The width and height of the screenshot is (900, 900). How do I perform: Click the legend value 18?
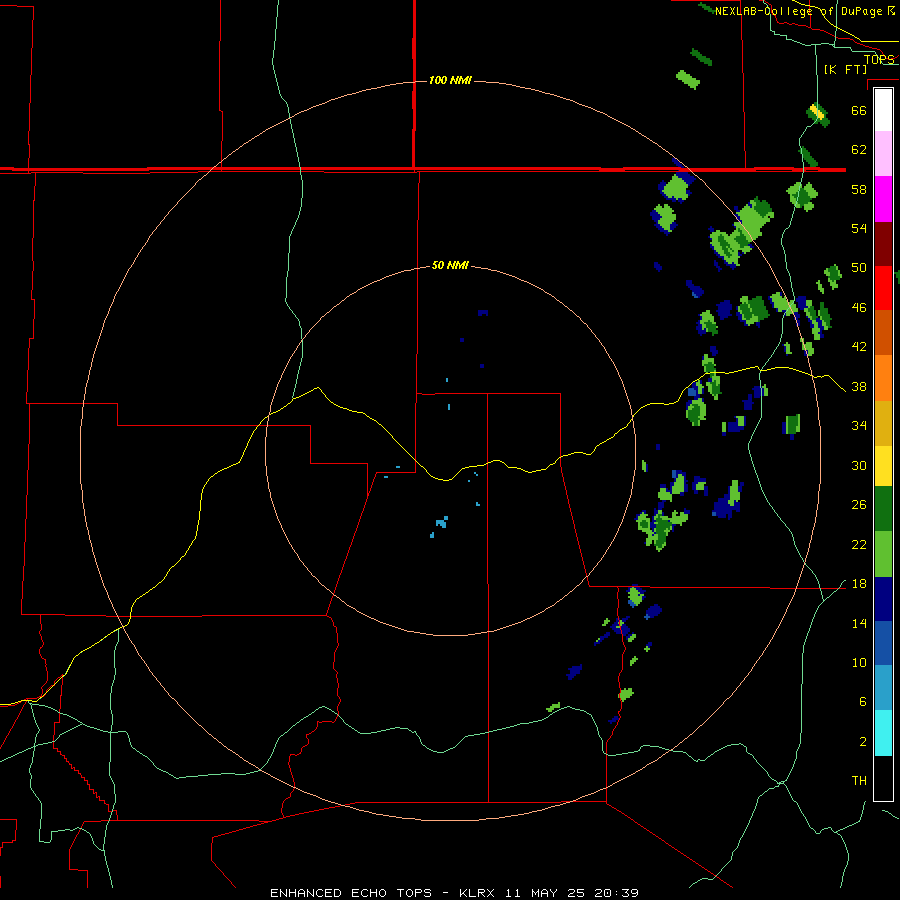tap(859, 584)
